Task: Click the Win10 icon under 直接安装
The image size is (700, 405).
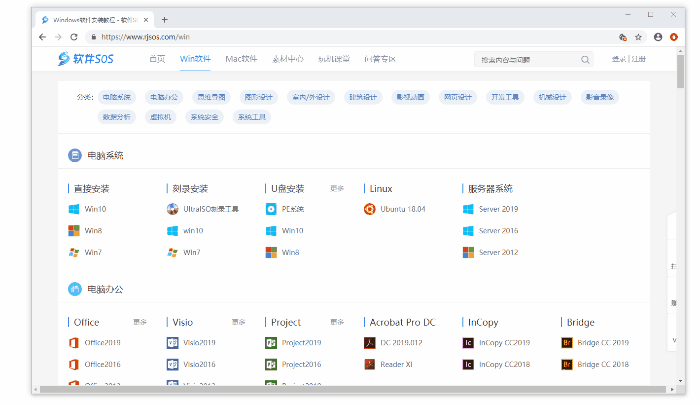Action: click(x=74, y=209)
